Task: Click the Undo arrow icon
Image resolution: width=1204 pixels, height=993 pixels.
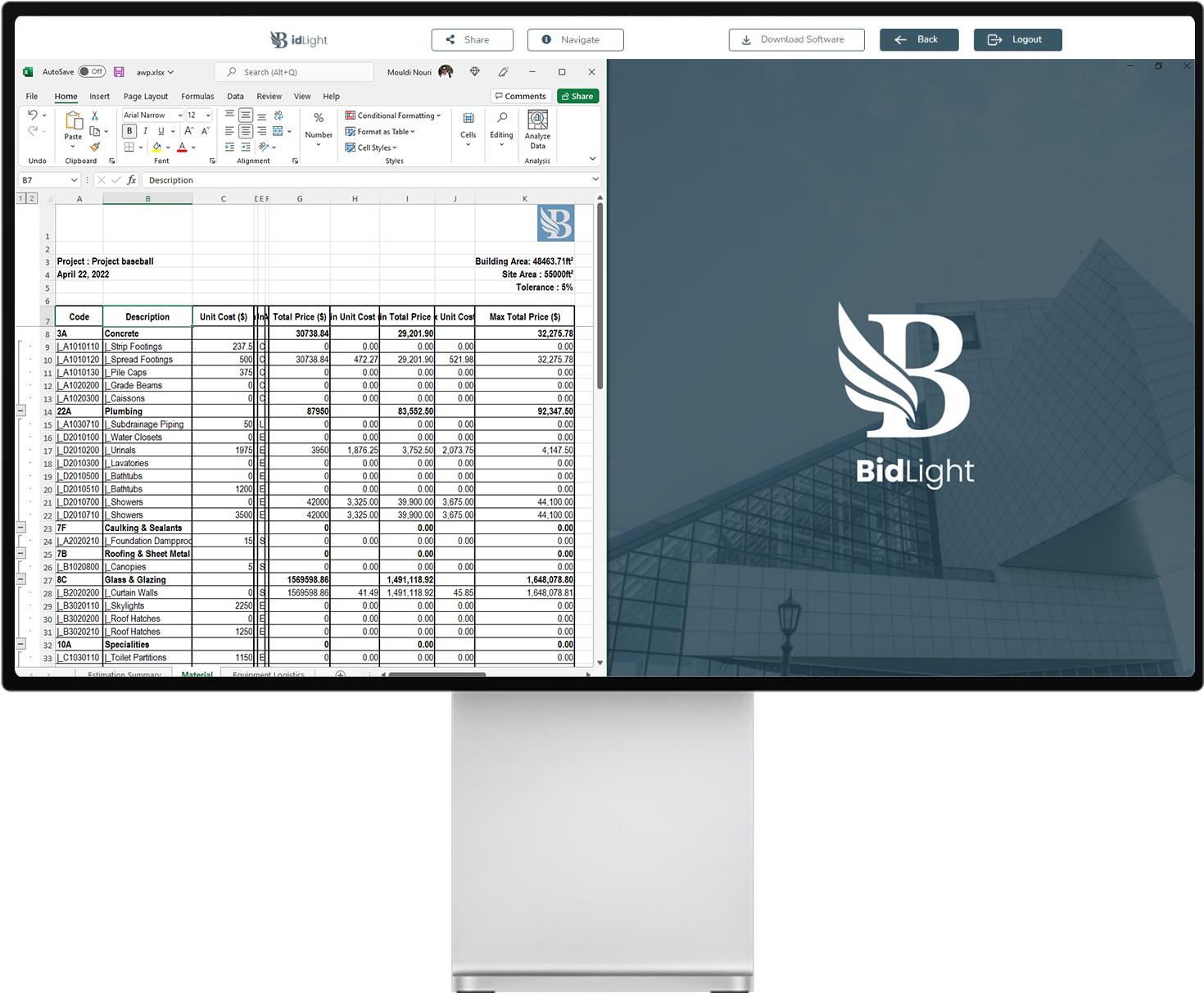Action: point(32,115)
